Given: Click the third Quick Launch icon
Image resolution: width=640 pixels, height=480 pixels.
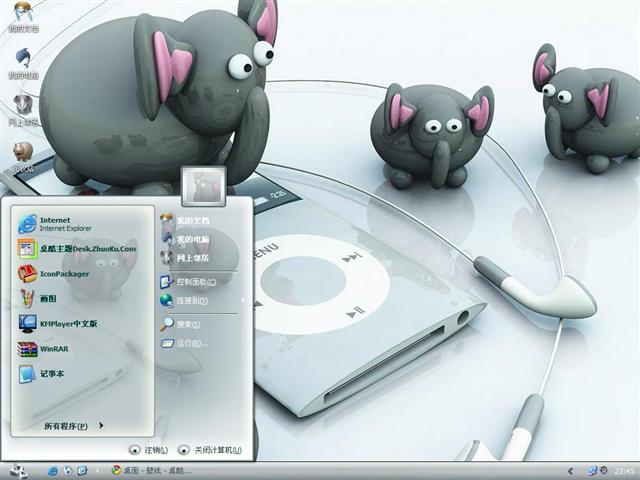Looking at the screenshot, I should [x=82, y=471].
